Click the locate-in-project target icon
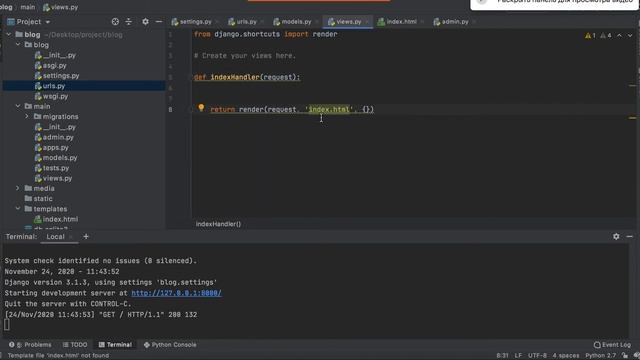This screenshot has height=360, width=640. (115, 22)
